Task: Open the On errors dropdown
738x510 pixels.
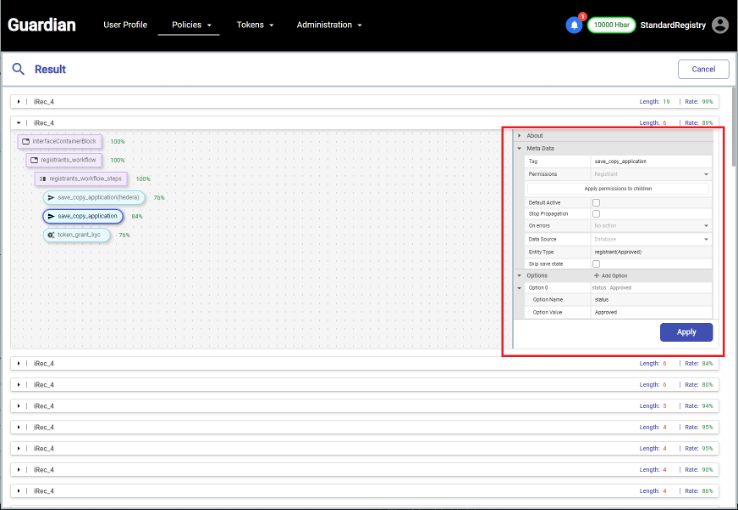Action: point(650,226)
